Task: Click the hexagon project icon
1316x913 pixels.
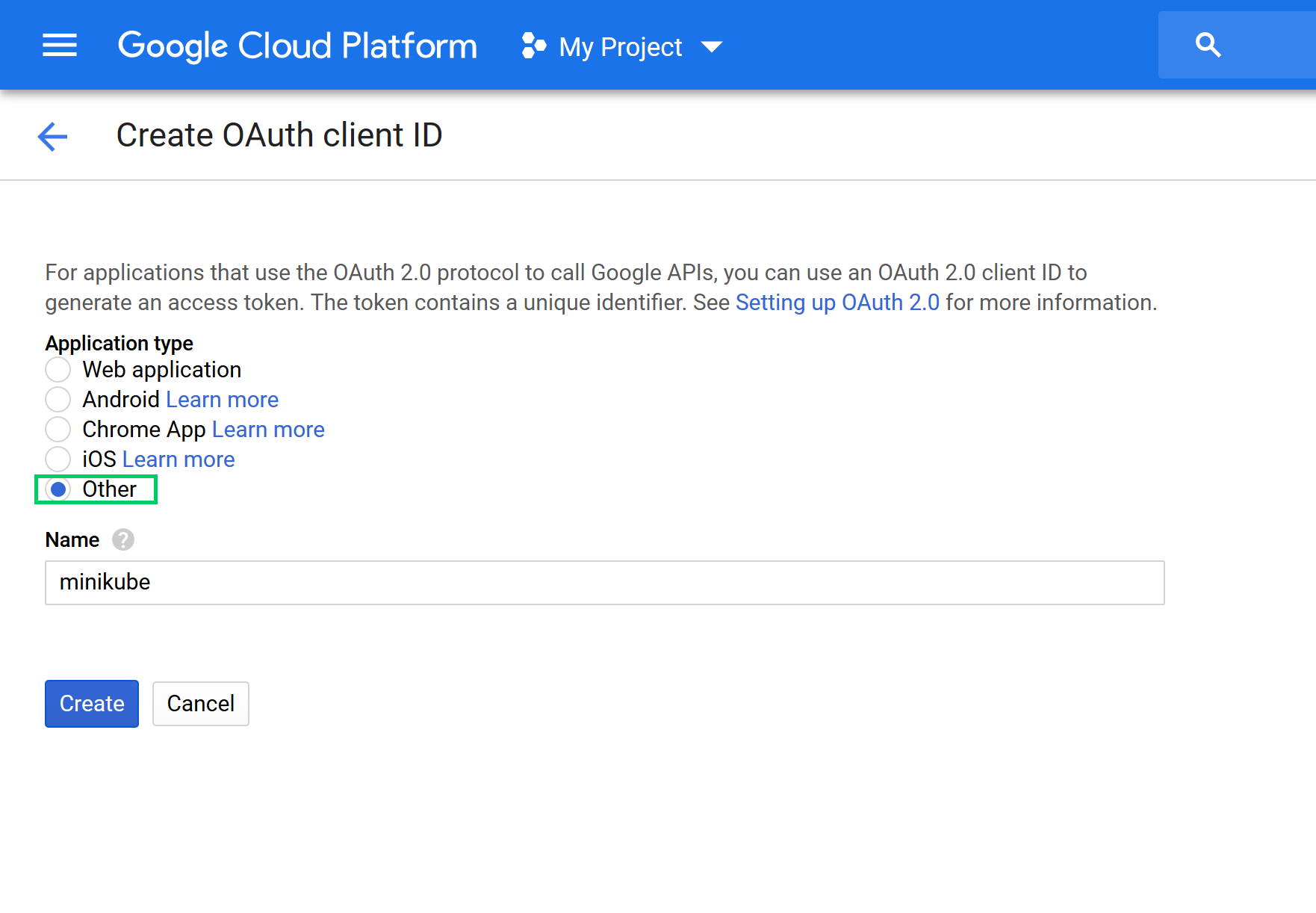Action: 533,46
